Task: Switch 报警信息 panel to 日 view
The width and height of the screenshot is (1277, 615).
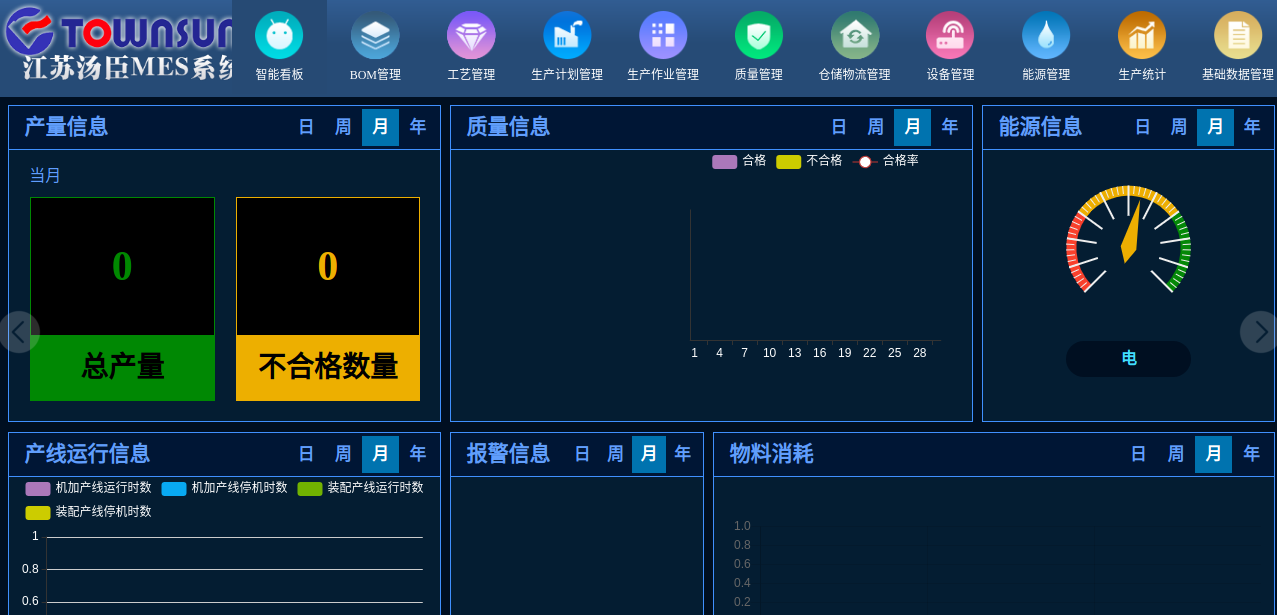Action: [582, 454]
